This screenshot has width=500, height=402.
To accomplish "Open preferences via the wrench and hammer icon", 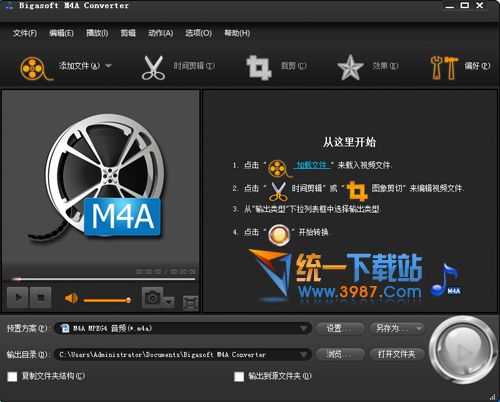I will coord(444,68).
